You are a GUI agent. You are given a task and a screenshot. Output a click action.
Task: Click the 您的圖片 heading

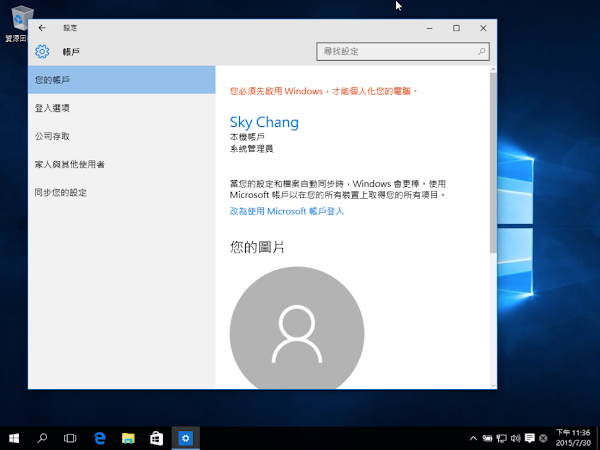point(257,247)
